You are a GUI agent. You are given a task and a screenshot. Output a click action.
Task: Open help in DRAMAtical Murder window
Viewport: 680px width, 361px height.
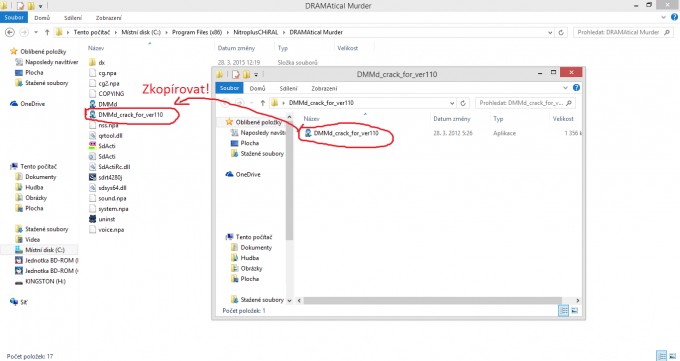coord(674,17)
